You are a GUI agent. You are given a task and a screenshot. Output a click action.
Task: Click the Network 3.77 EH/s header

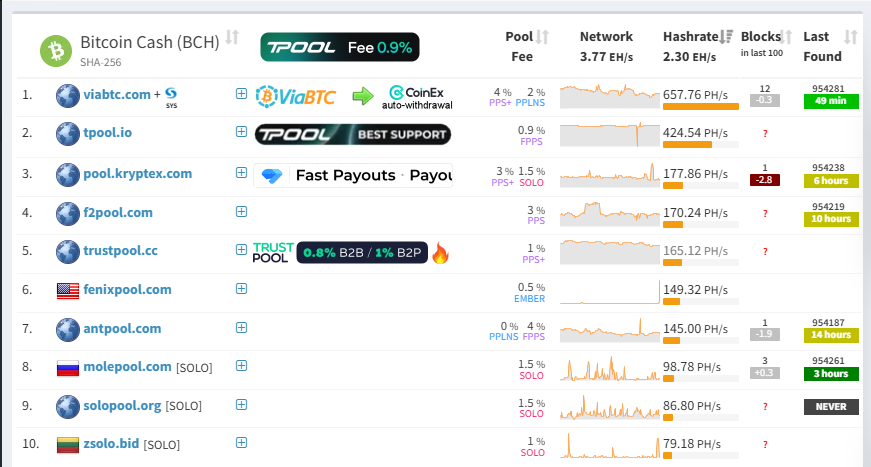point(606,46)
